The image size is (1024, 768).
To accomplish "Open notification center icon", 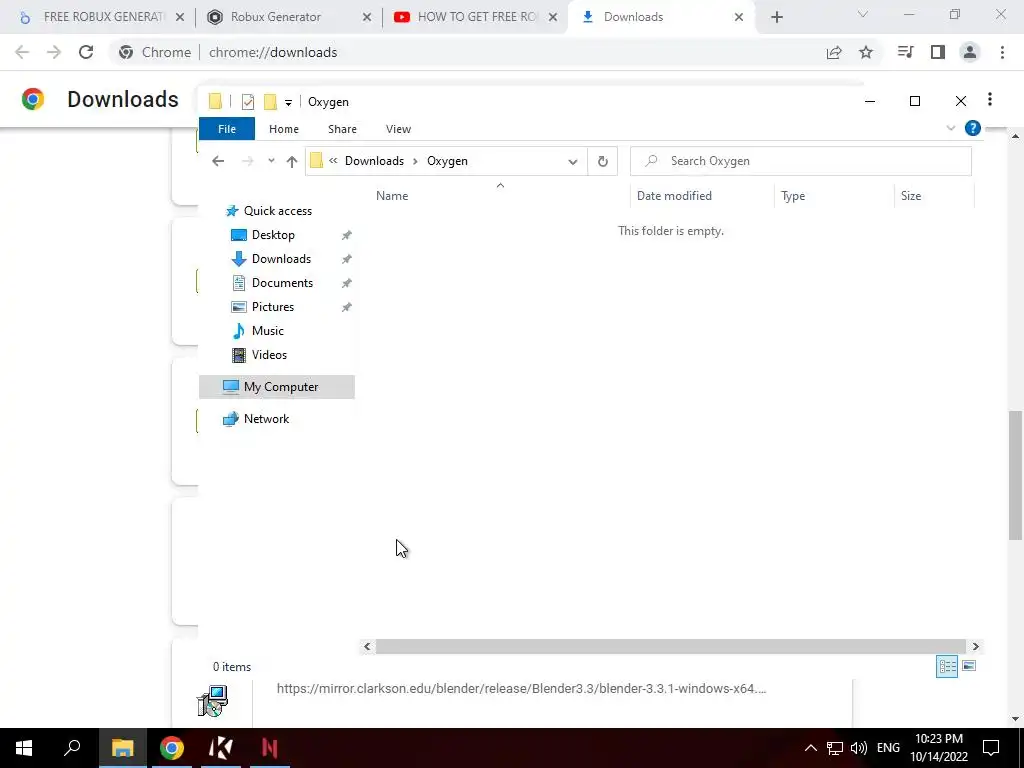I will click(x=991, y=748).
